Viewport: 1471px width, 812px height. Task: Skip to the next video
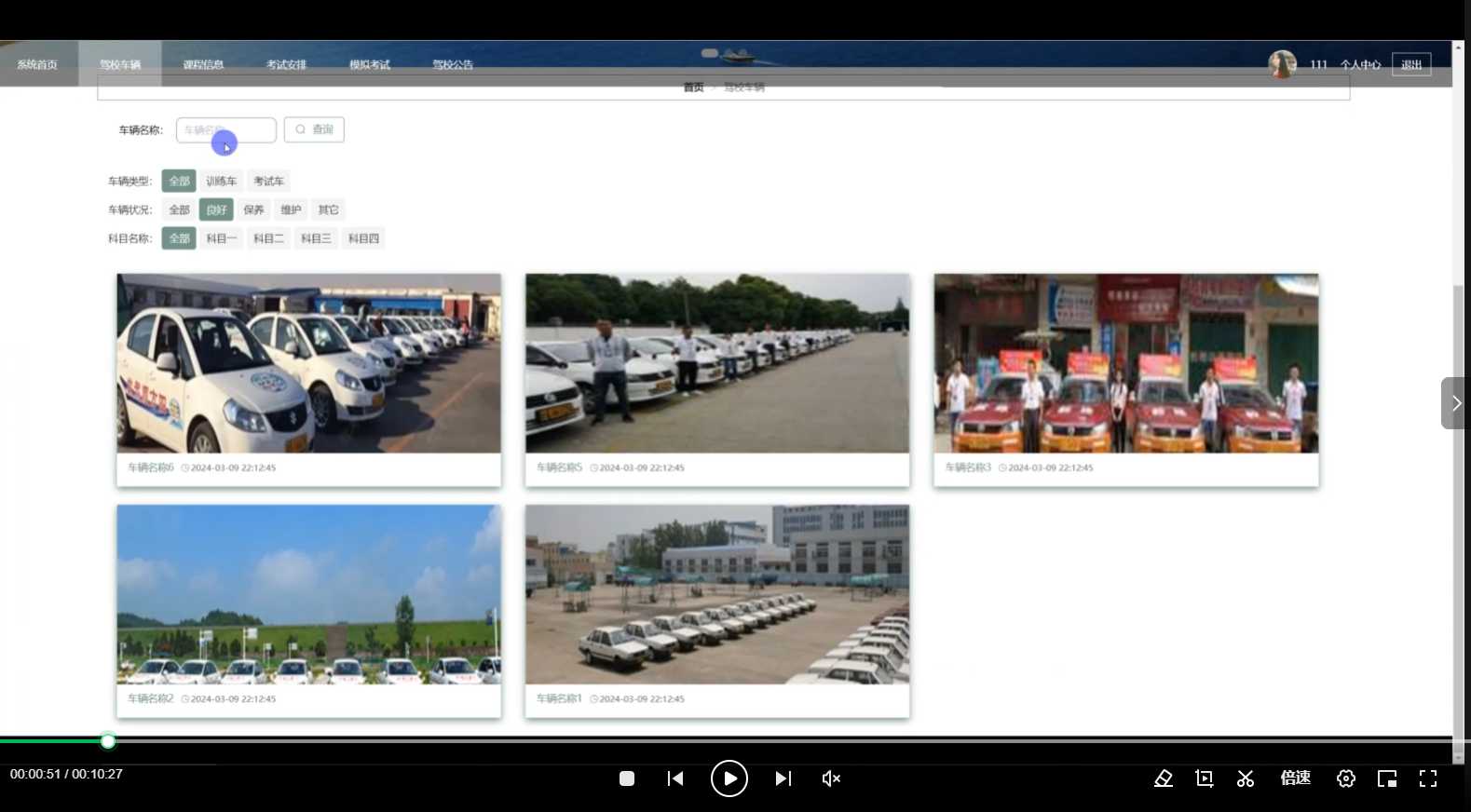click(x=783, y=778)
